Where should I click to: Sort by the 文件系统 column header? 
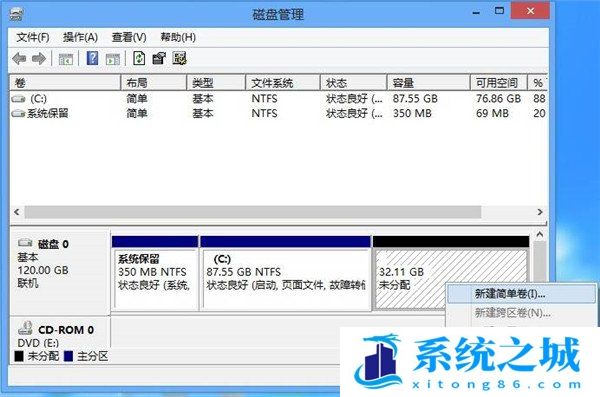(282, 83)
